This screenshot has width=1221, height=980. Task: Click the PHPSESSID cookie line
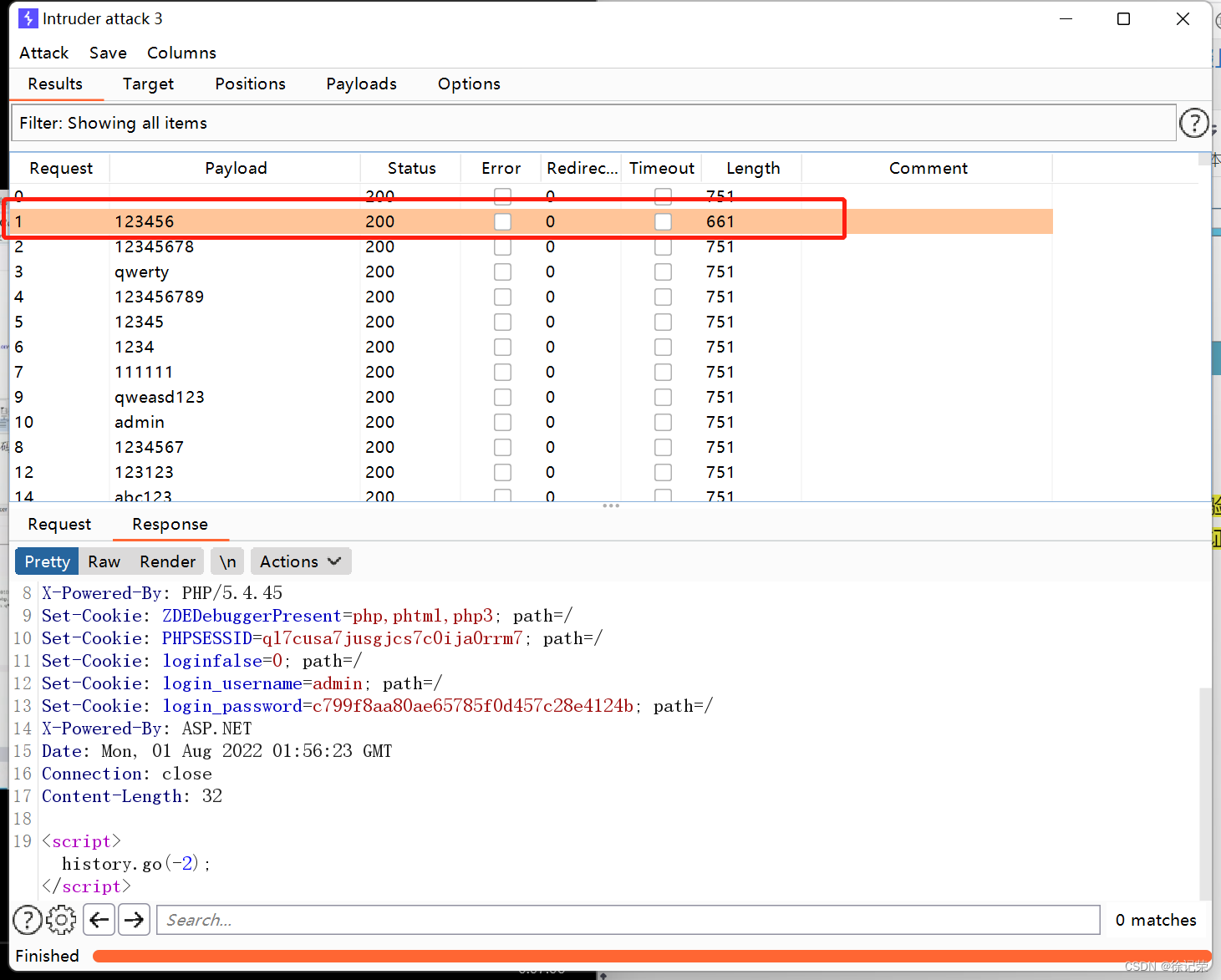click(x=322, y=638)
